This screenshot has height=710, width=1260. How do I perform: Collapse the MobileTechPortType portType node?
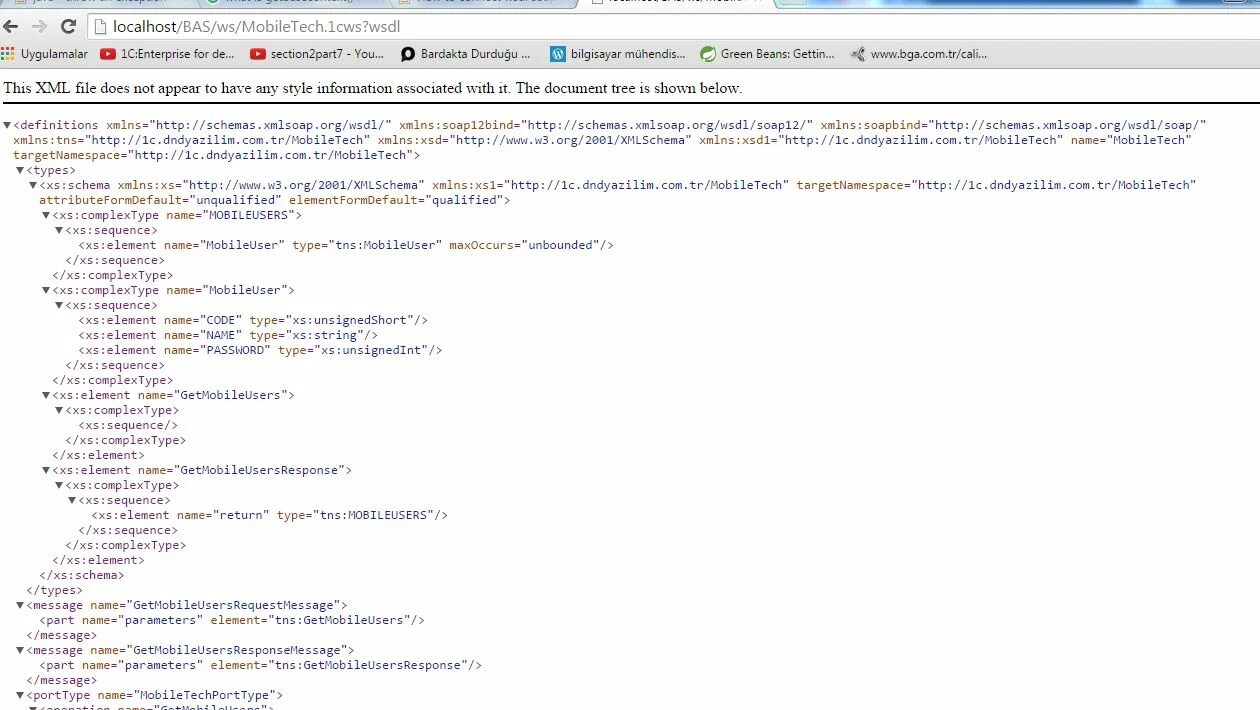click(x=21, y=695)
